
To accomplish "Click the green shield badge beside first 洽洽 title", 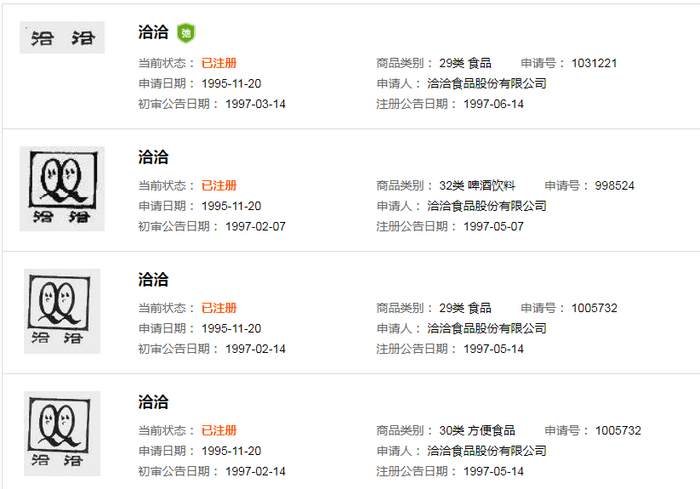I will pyautogui.click(x=186, y=33).
